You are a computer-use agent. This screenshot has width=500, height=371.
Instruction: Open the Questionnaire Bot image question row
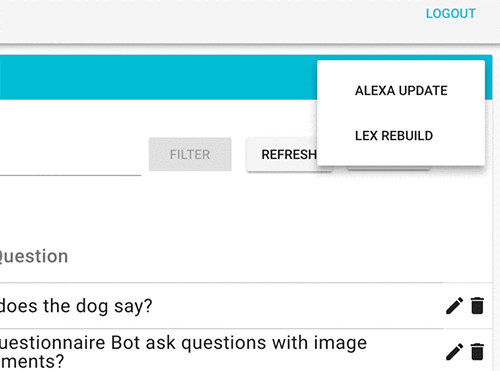click(221, 351)
